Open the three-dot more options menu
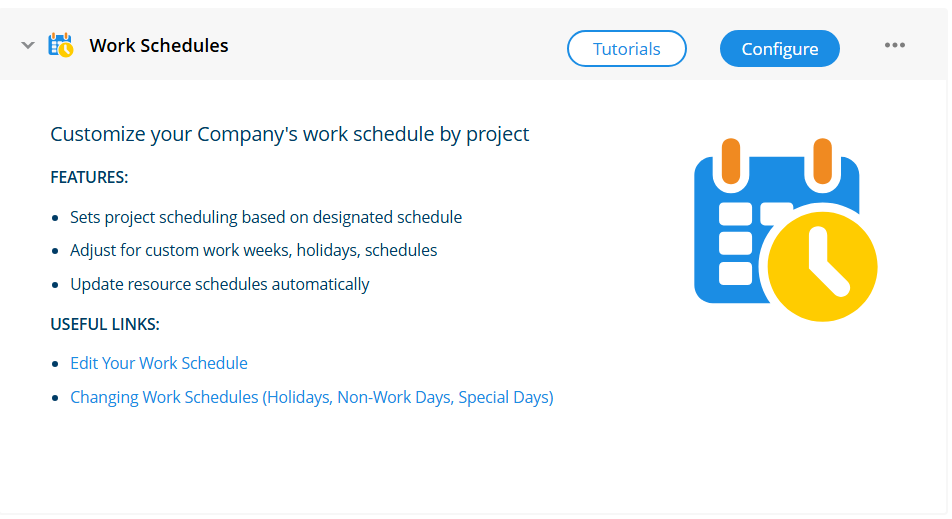The image size is (952, 519). tap(894, 46)
